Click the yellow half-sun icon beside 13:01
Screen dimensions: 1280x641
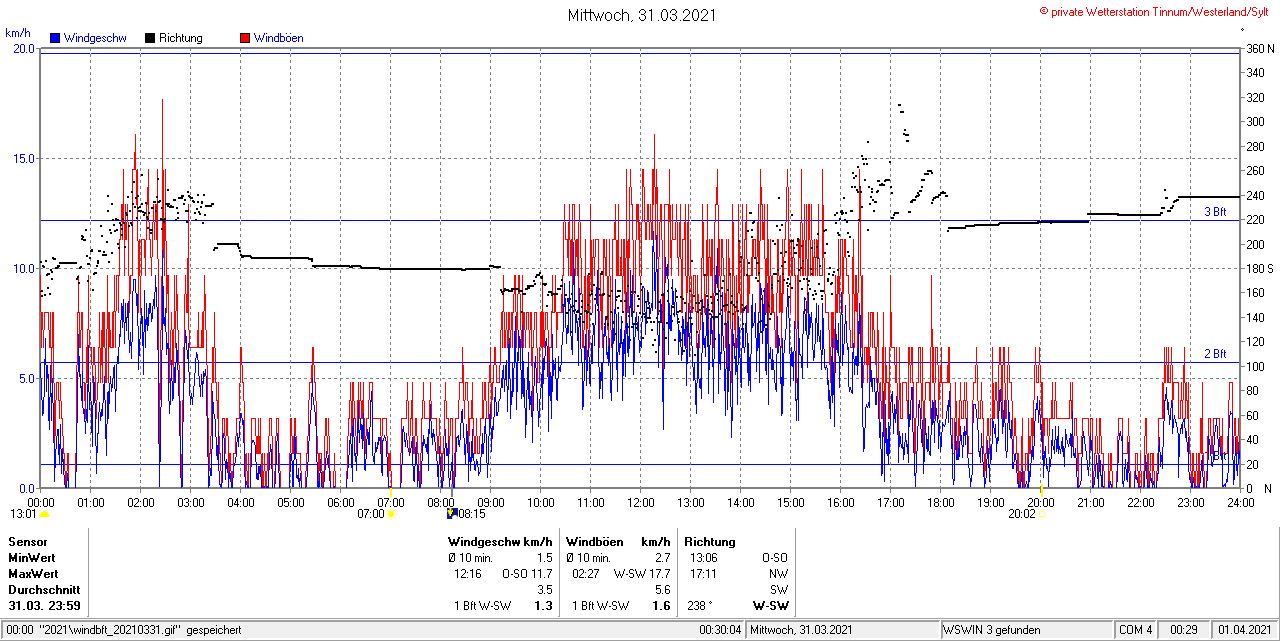44,514
